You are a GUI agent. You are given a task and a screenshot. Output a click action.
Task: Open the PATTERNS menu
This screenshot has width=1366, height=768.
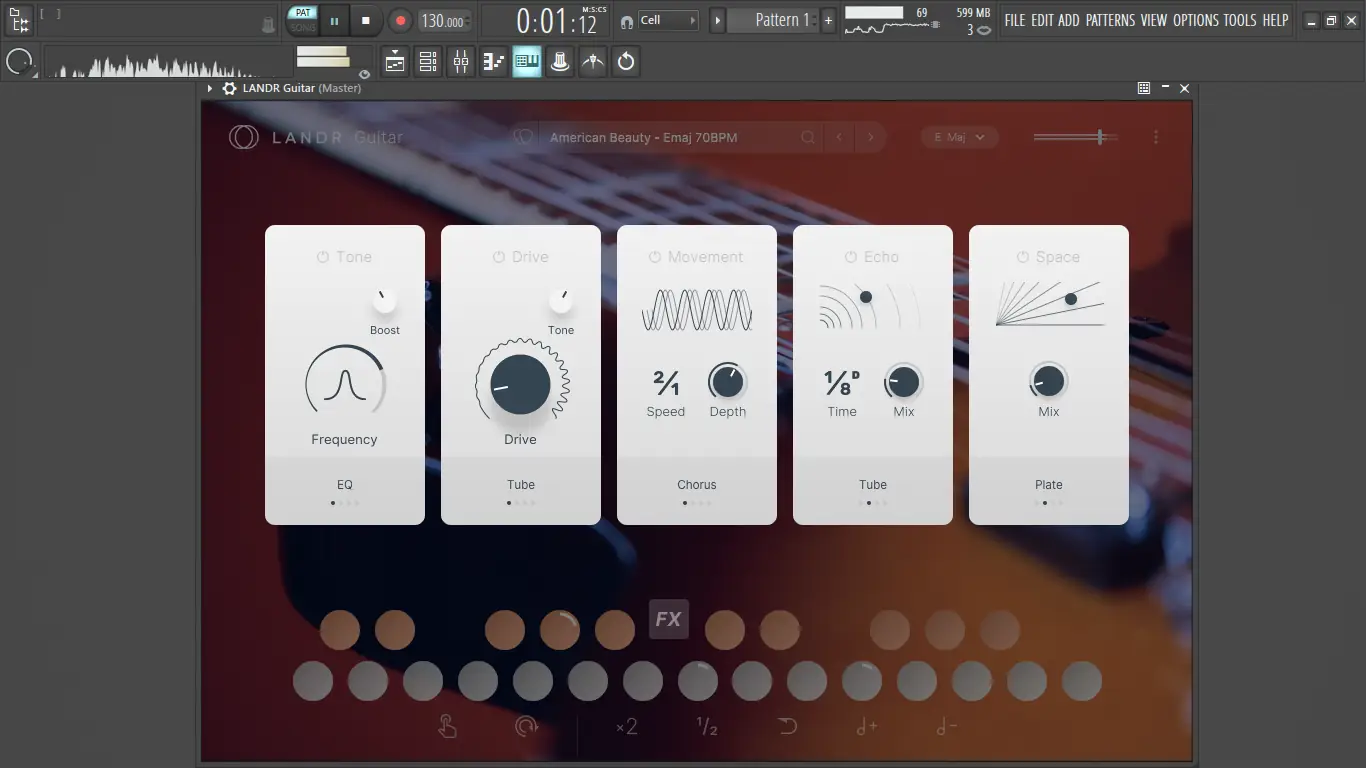1110,20
